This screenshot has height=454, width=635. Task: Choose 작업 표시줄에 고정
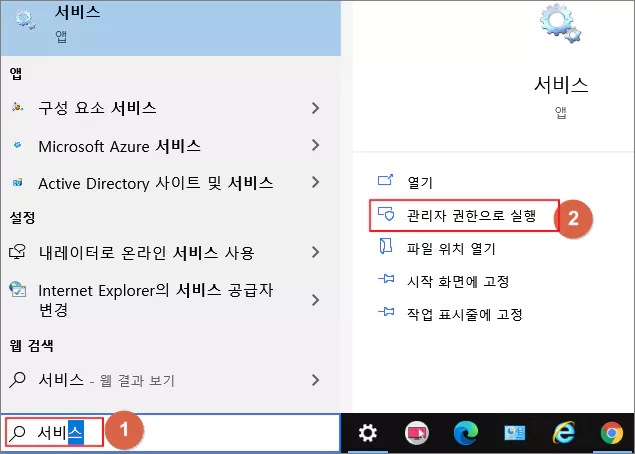465,314
